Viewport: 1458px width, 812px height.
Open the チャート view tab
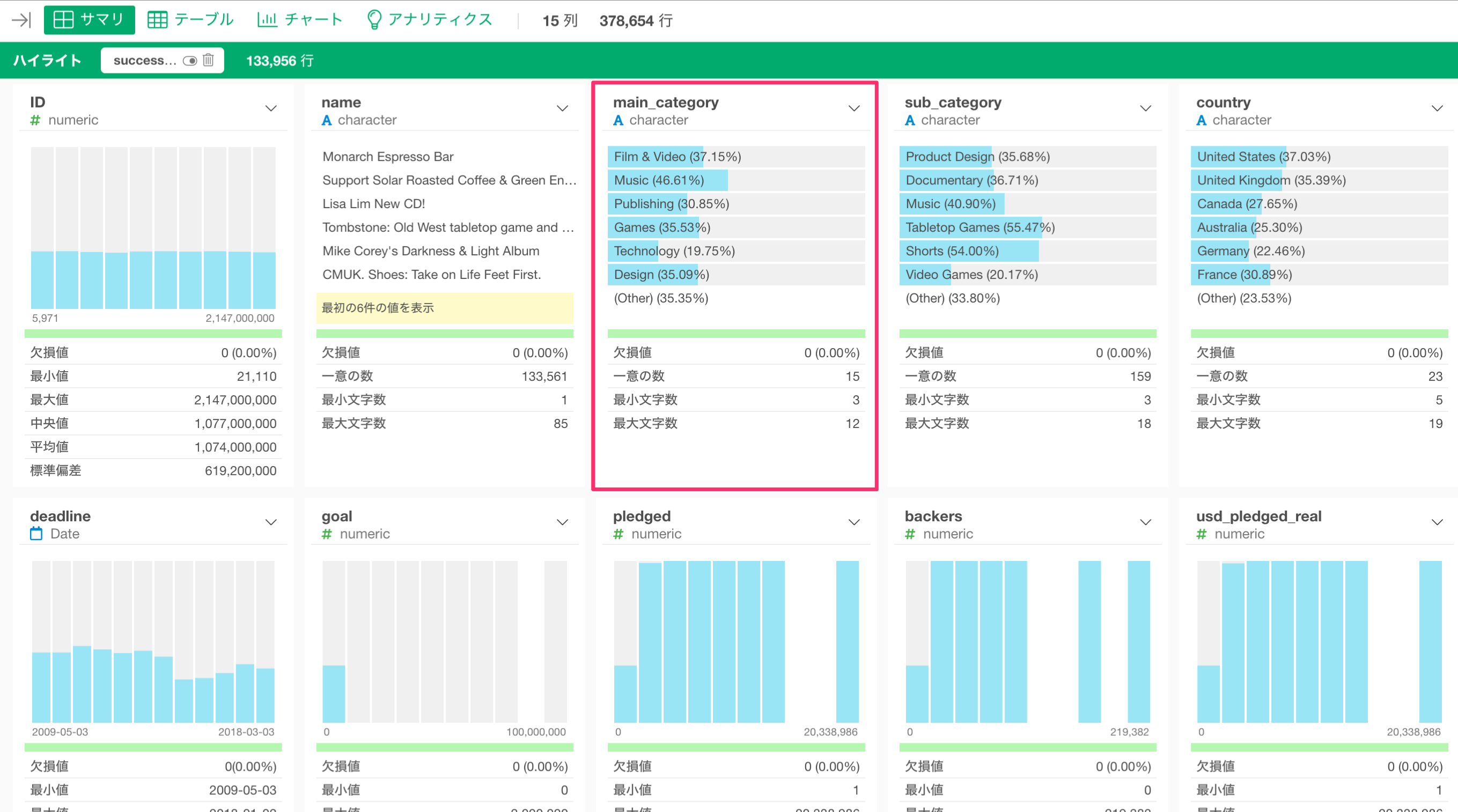tap(299, 20)
